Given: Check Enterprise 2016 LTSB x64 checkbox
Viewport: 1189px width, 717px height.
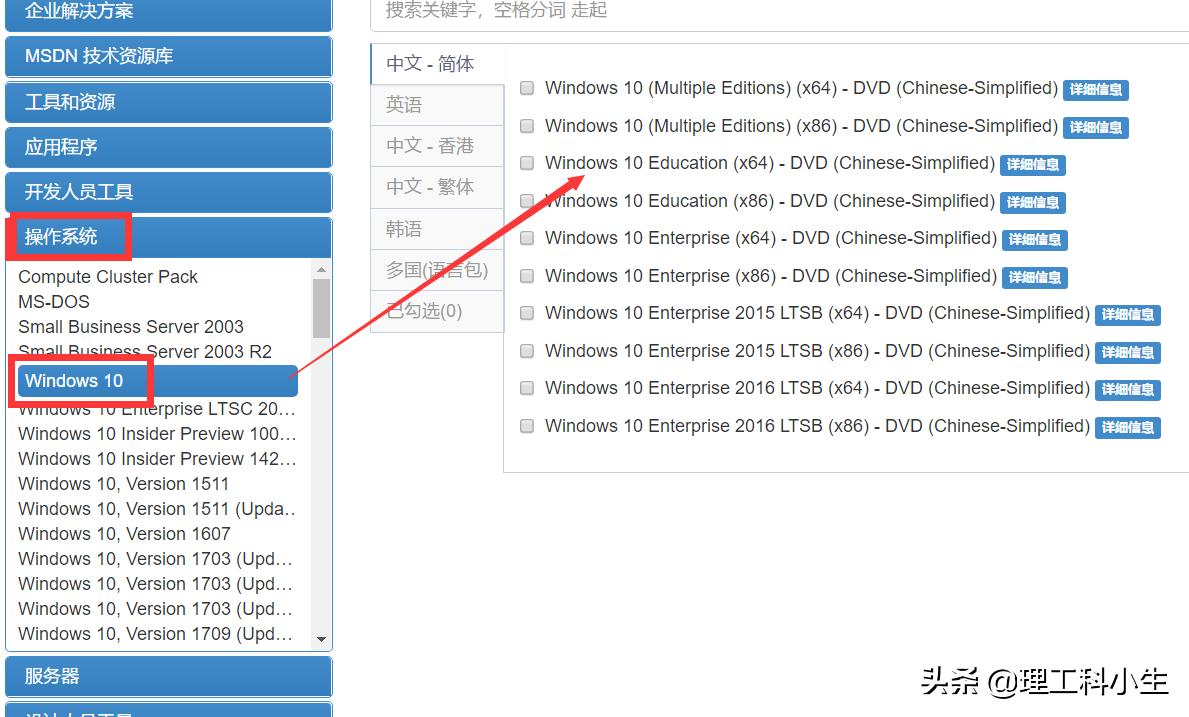Looking at the screenshot, I should click(527, 388).
